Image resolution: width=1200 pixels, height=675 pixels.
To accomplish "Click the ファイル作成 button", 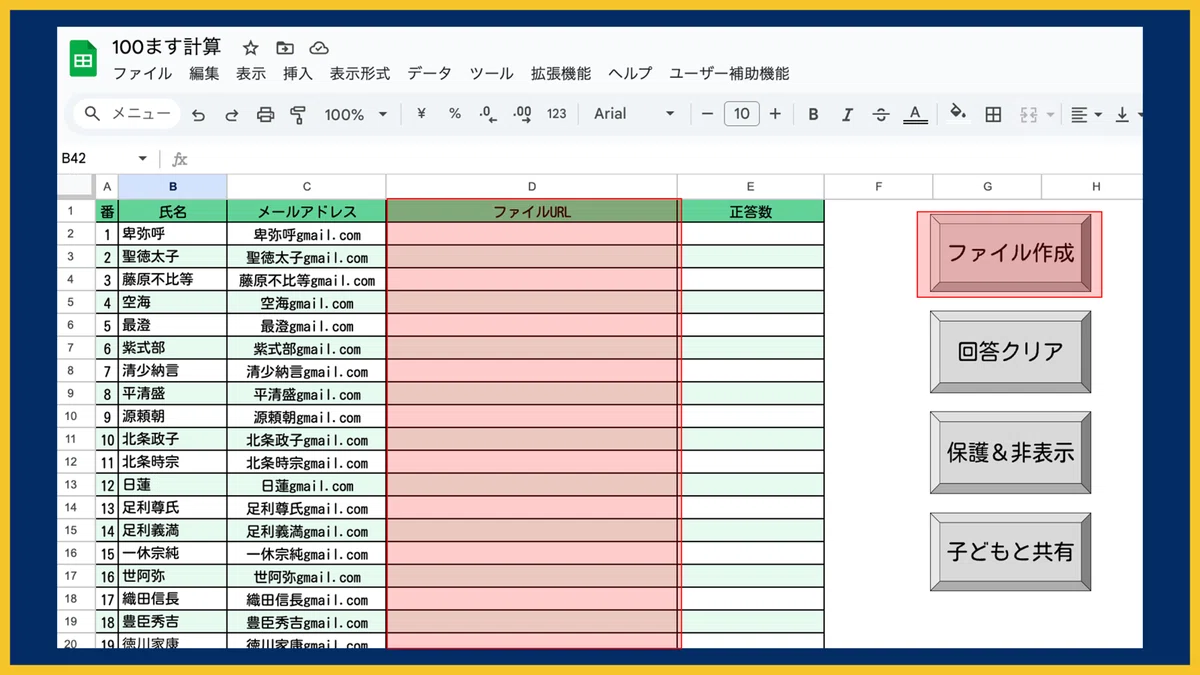I will tap(1010, 254).
